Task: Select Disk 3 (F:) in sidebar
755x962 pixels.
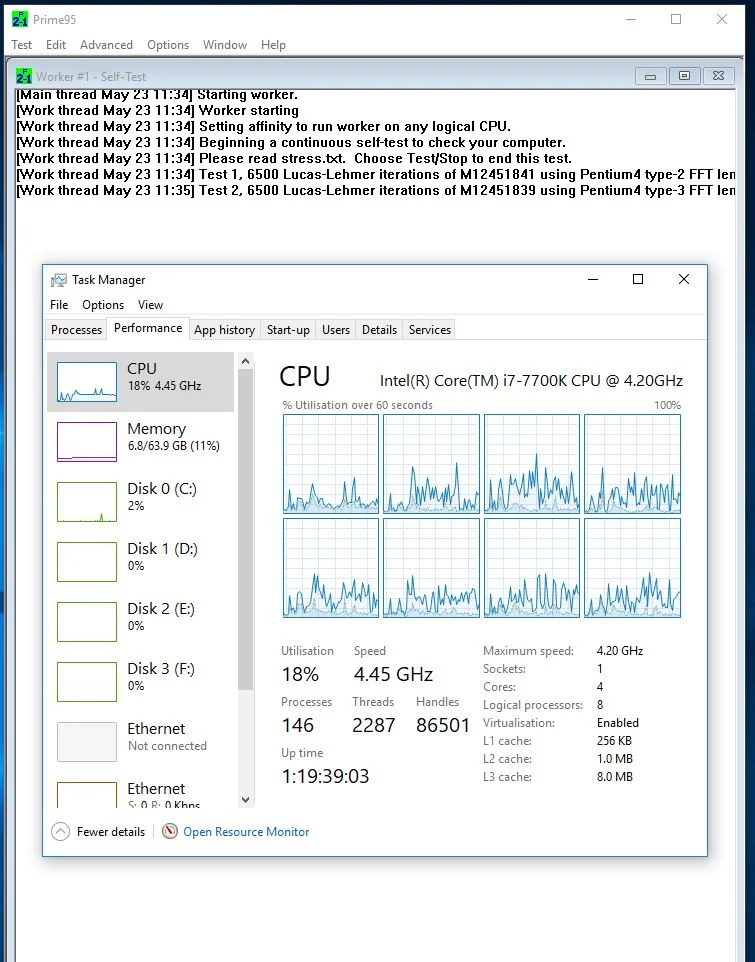Action: coord(140,682)
